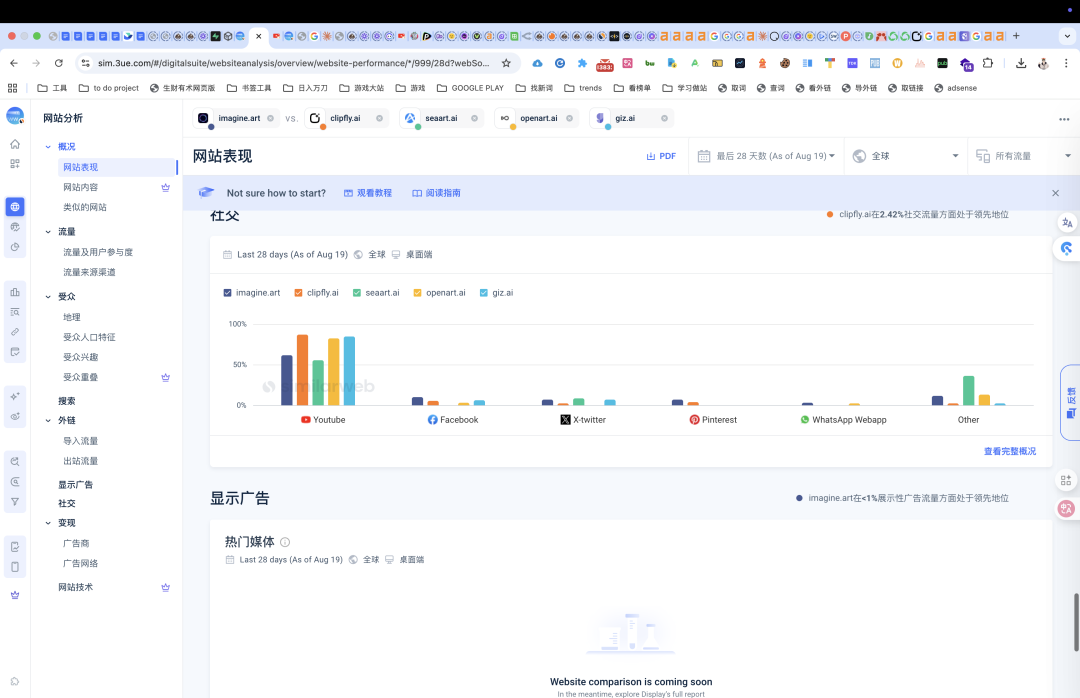This screenshot has height=698, width=1080.
Task: Open 显示广告 in the sidebar
Action: pyautogui.click(x=75, y=485)
